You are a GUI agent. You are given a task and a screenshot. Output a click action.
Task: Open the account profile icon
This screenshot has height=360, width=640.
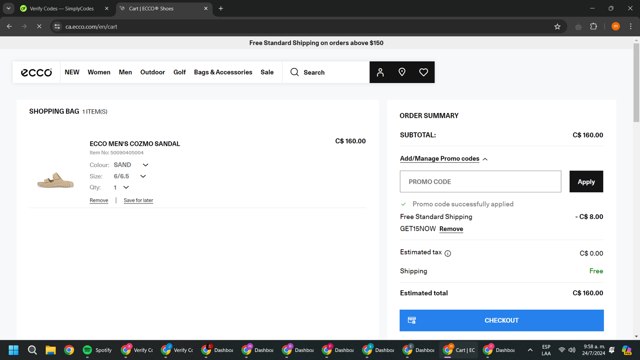click(x=380, y=72)
